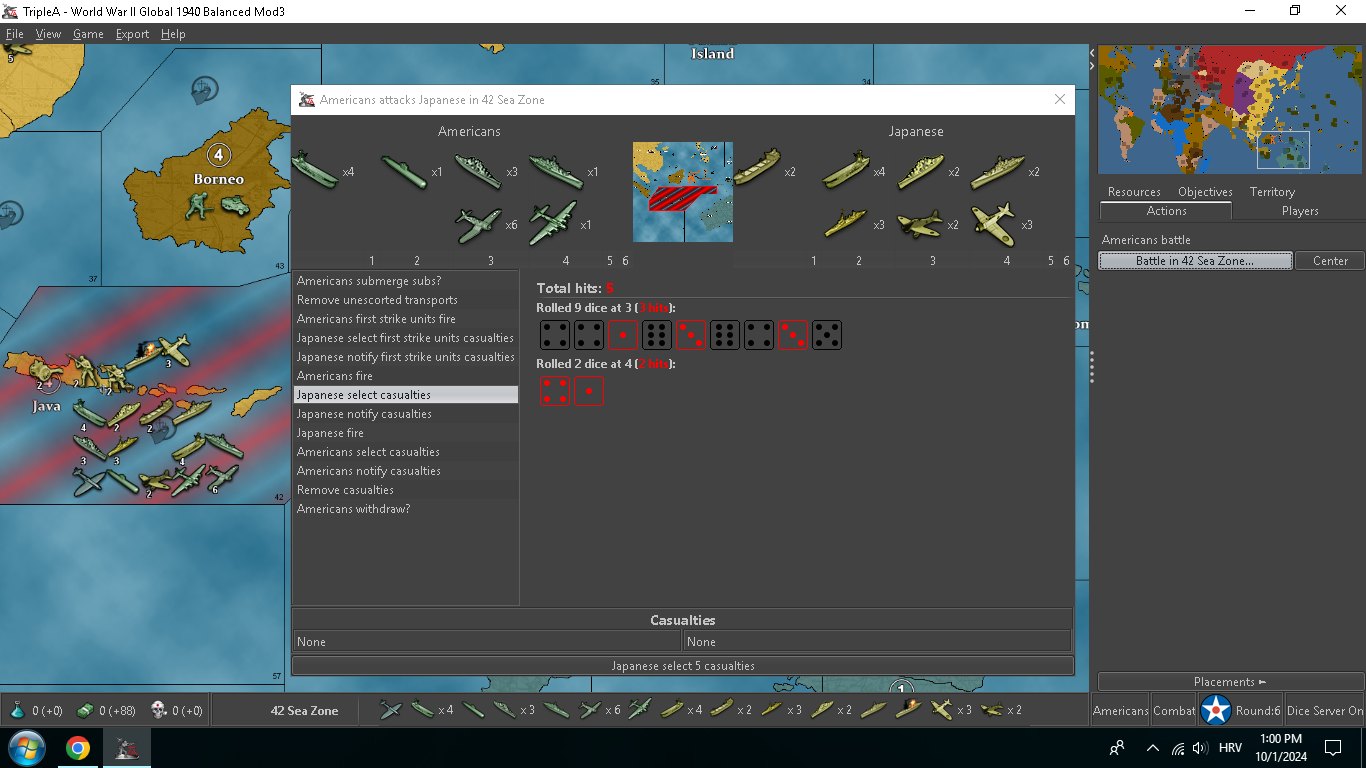Click the American roundel icon in status bar
1366x768 pixels.
(x=1216, y=710)
